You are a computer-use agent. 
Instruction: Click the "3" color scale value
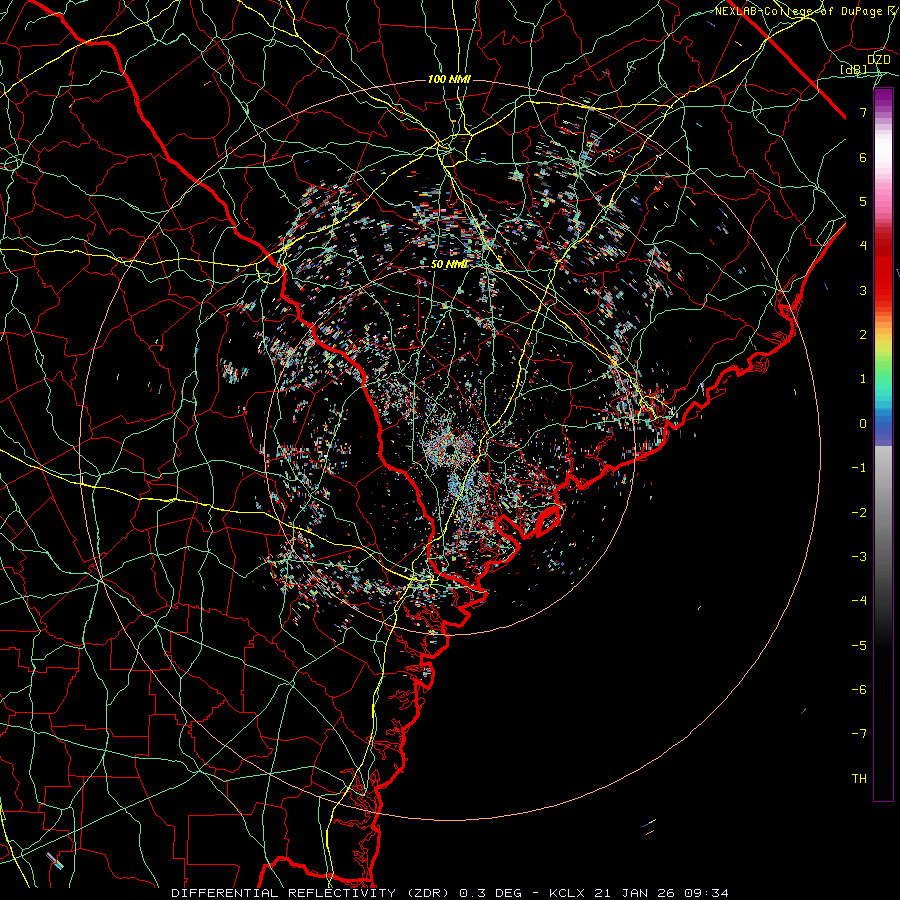tap(863, 290)
